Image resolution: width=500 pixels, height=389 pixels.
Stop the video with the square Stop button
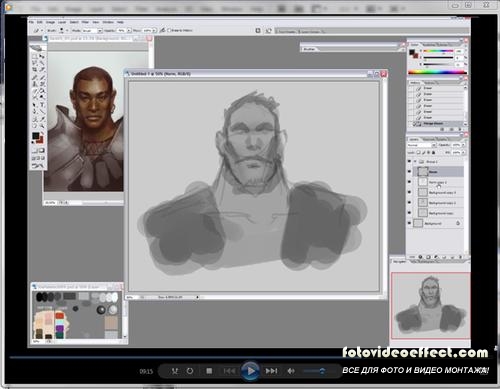pyautogui.click(x=209, y=371)
